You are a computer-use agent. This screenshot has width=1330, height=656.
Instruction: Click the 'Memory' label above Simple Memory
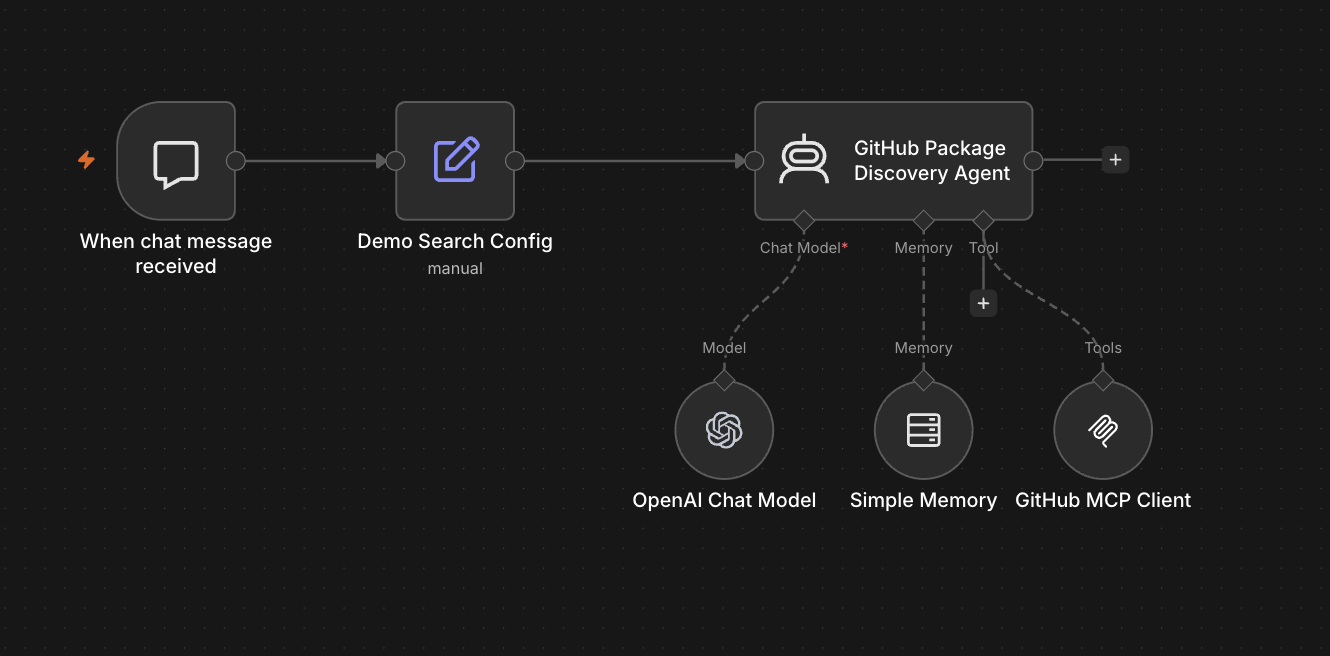(923, 348)
